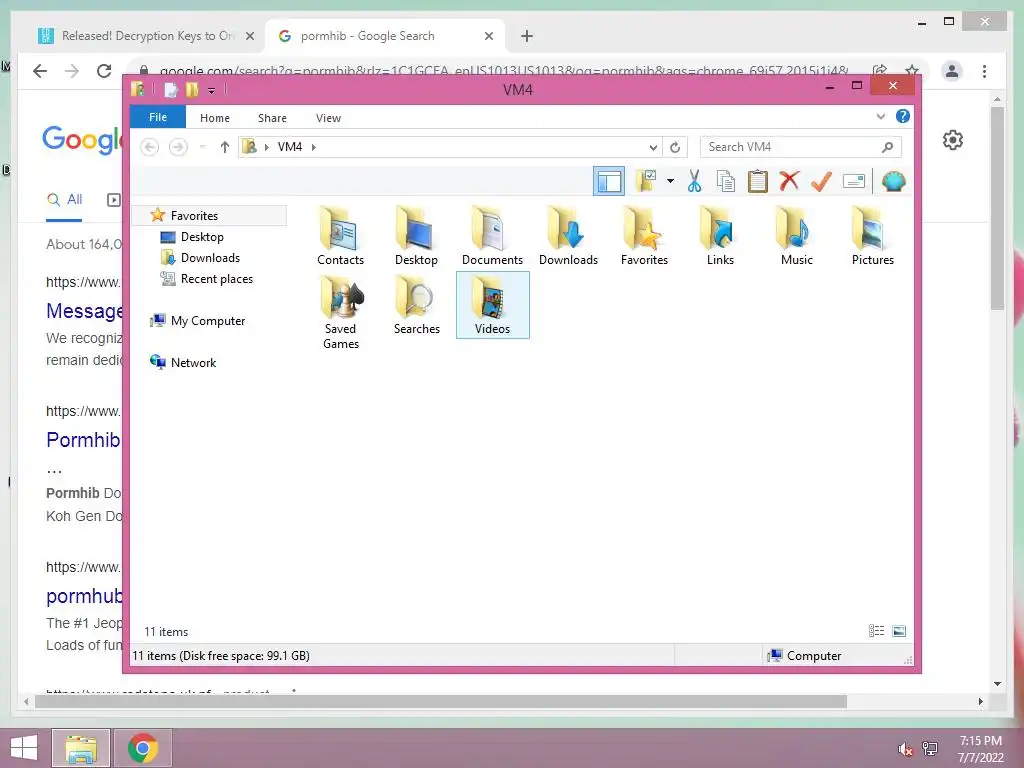1024x768 pixels.
Task: Switch to details view in status bar
Action: tap(876, 631)
